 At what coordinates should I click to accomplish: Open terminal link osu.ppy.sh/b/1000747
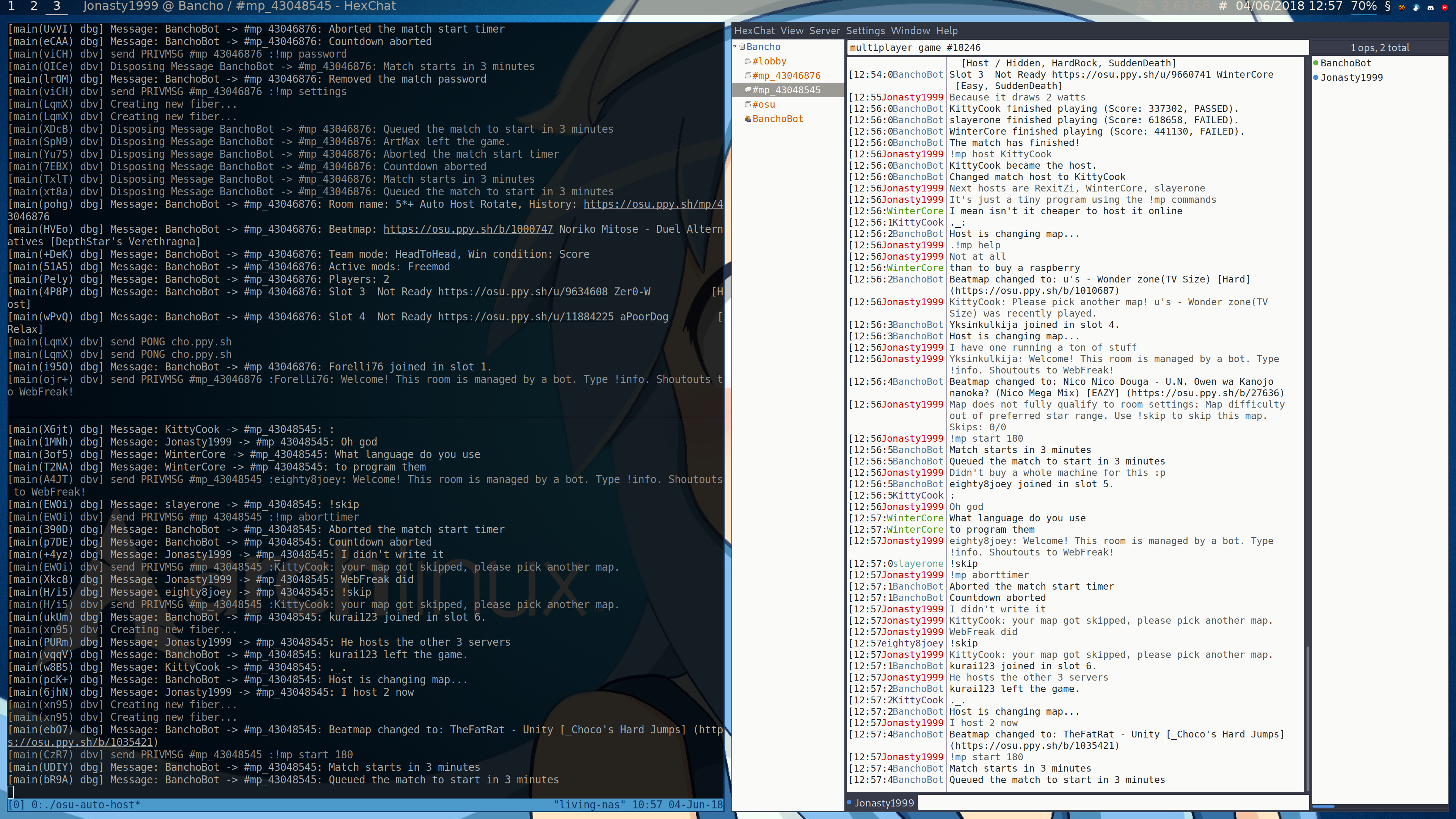pos(468,229)
